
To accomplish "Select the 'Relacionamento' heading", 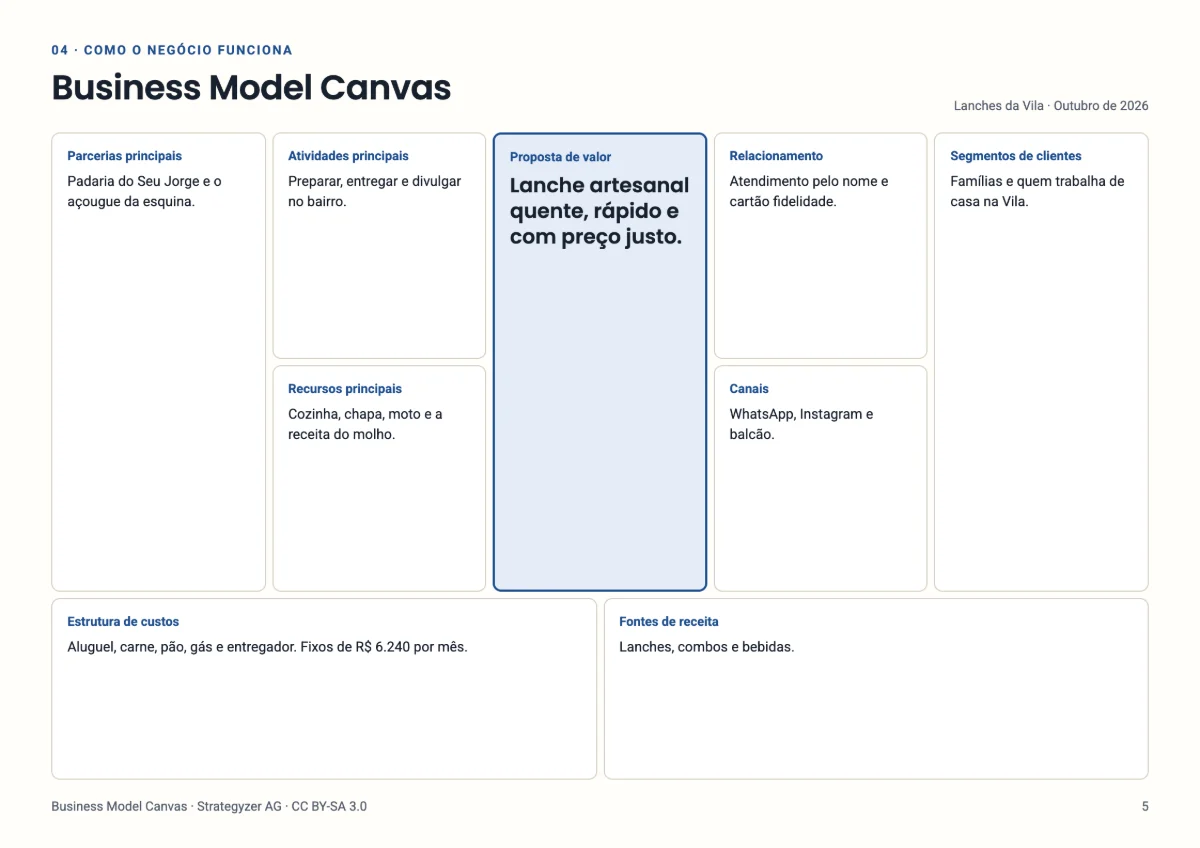I will pyautogui.click(x=776, y=156).
